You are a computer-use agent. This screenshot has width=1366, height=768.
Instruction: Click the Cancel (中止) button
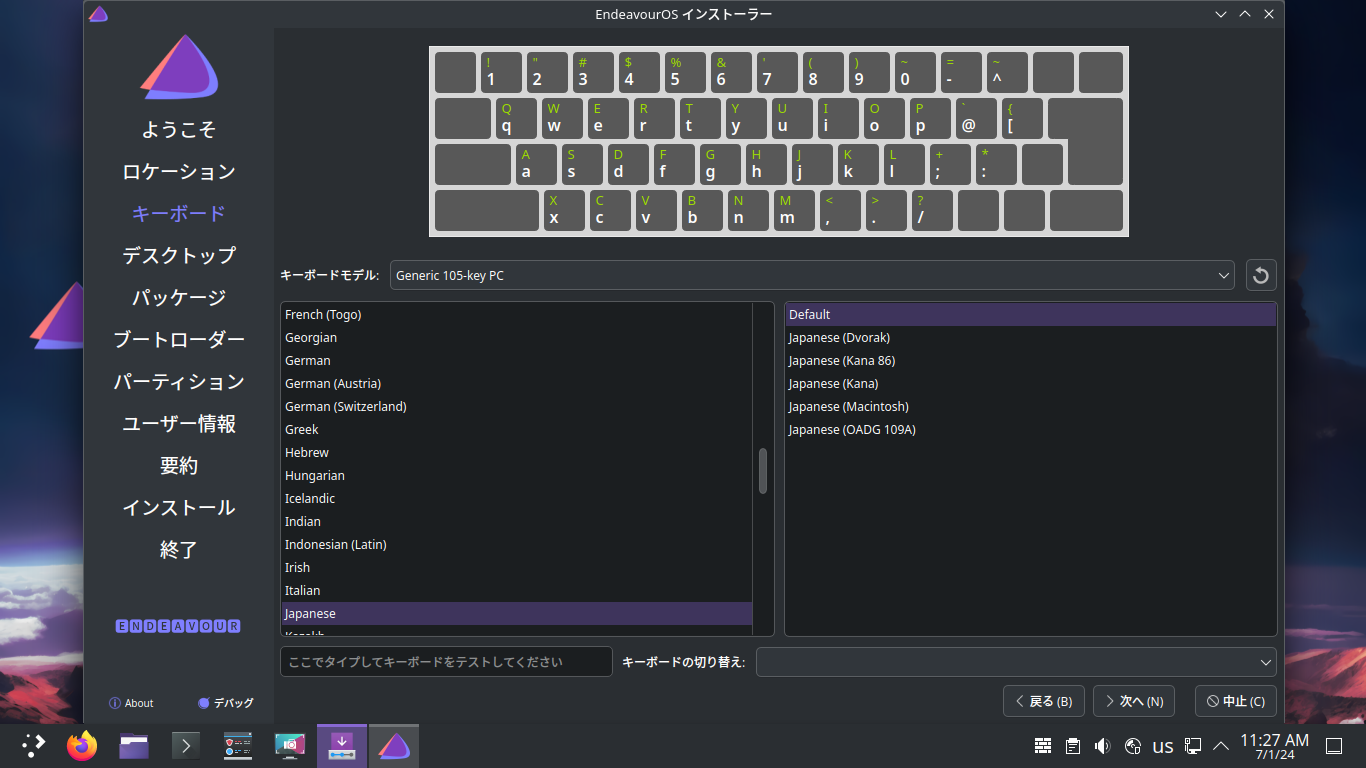1236,701
